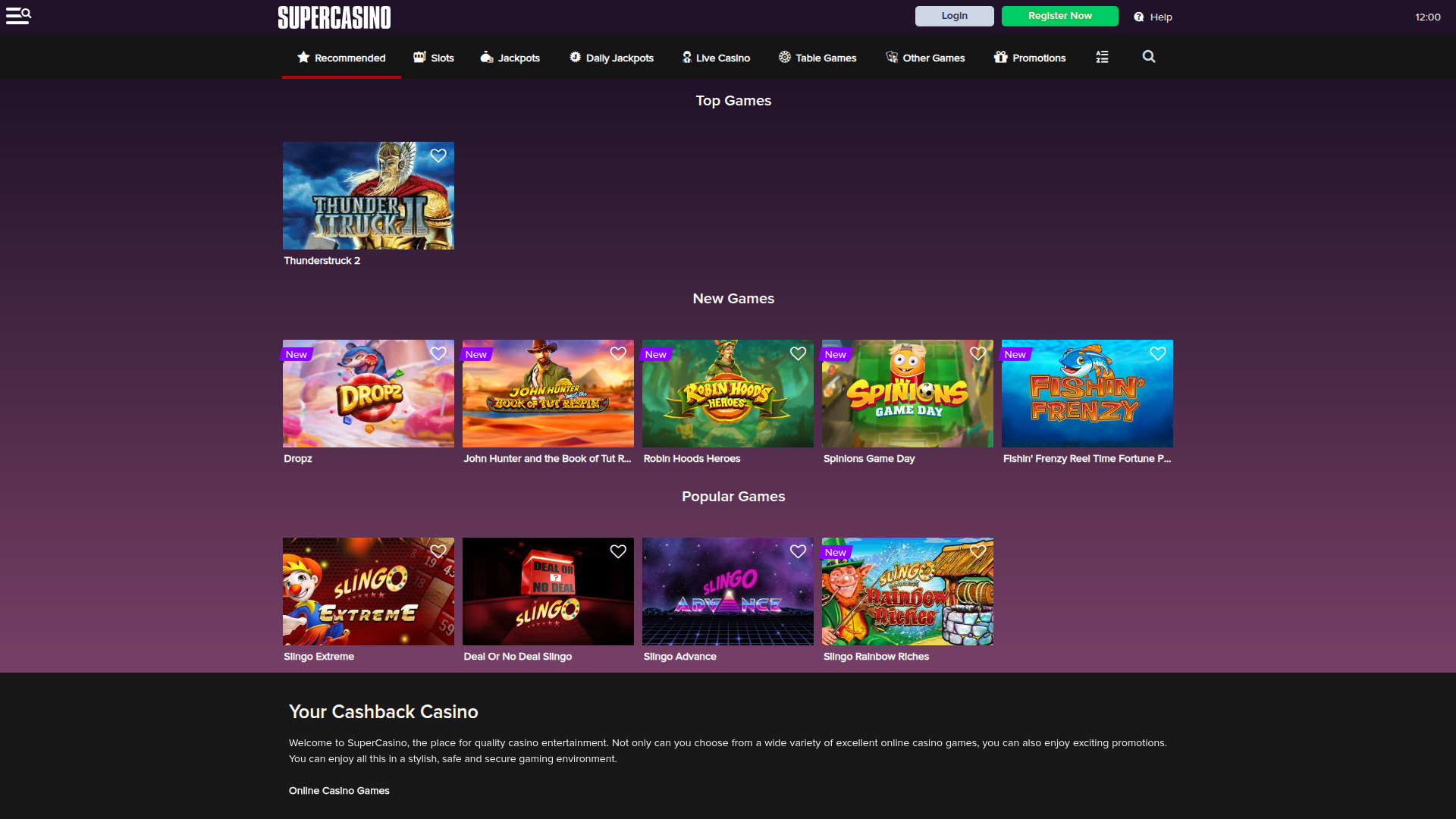This screenshot has width=1456, height=819.
Task: Favorite Spinions Game Day with its heart
Action: tap(977, 353)
